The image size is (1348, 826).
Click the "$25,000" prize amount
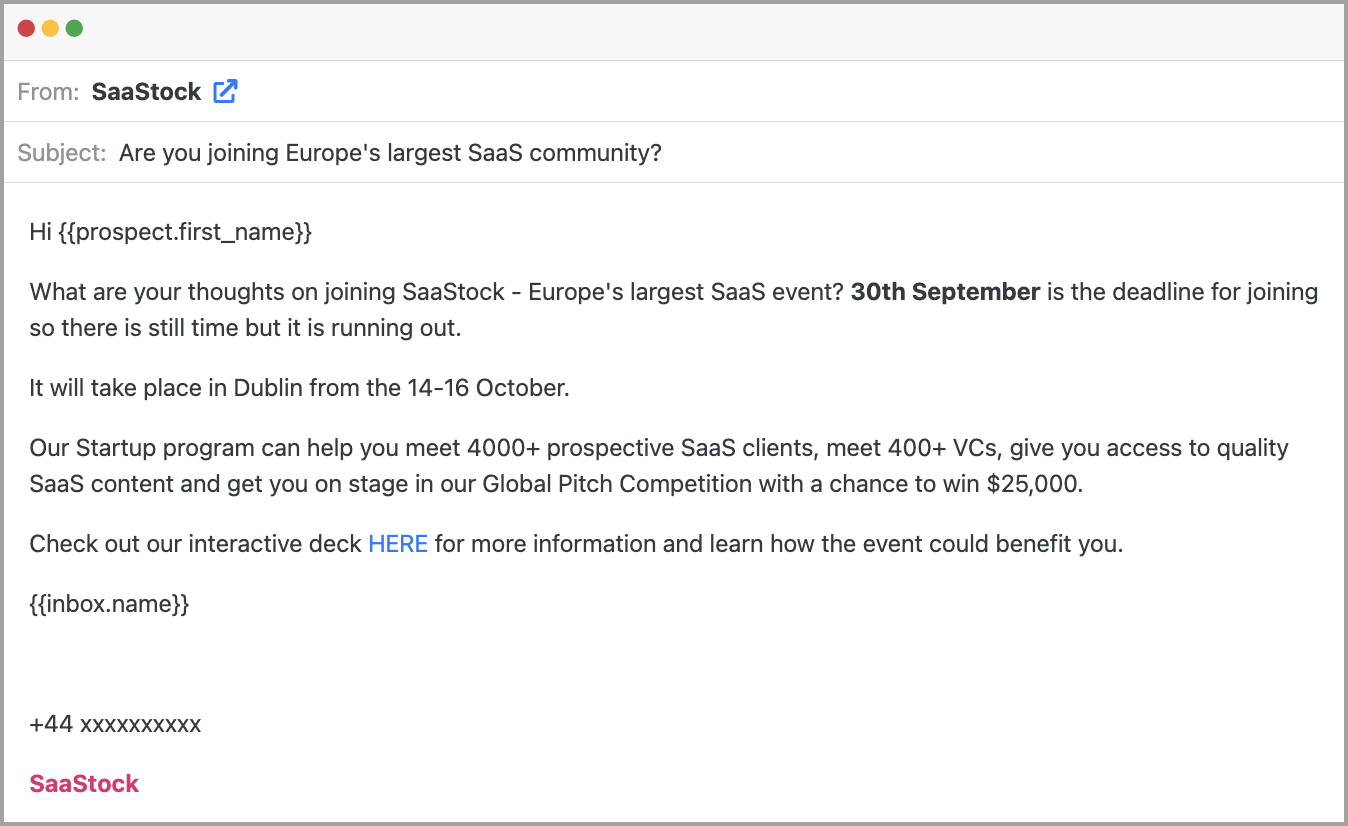pos(1033,484)
